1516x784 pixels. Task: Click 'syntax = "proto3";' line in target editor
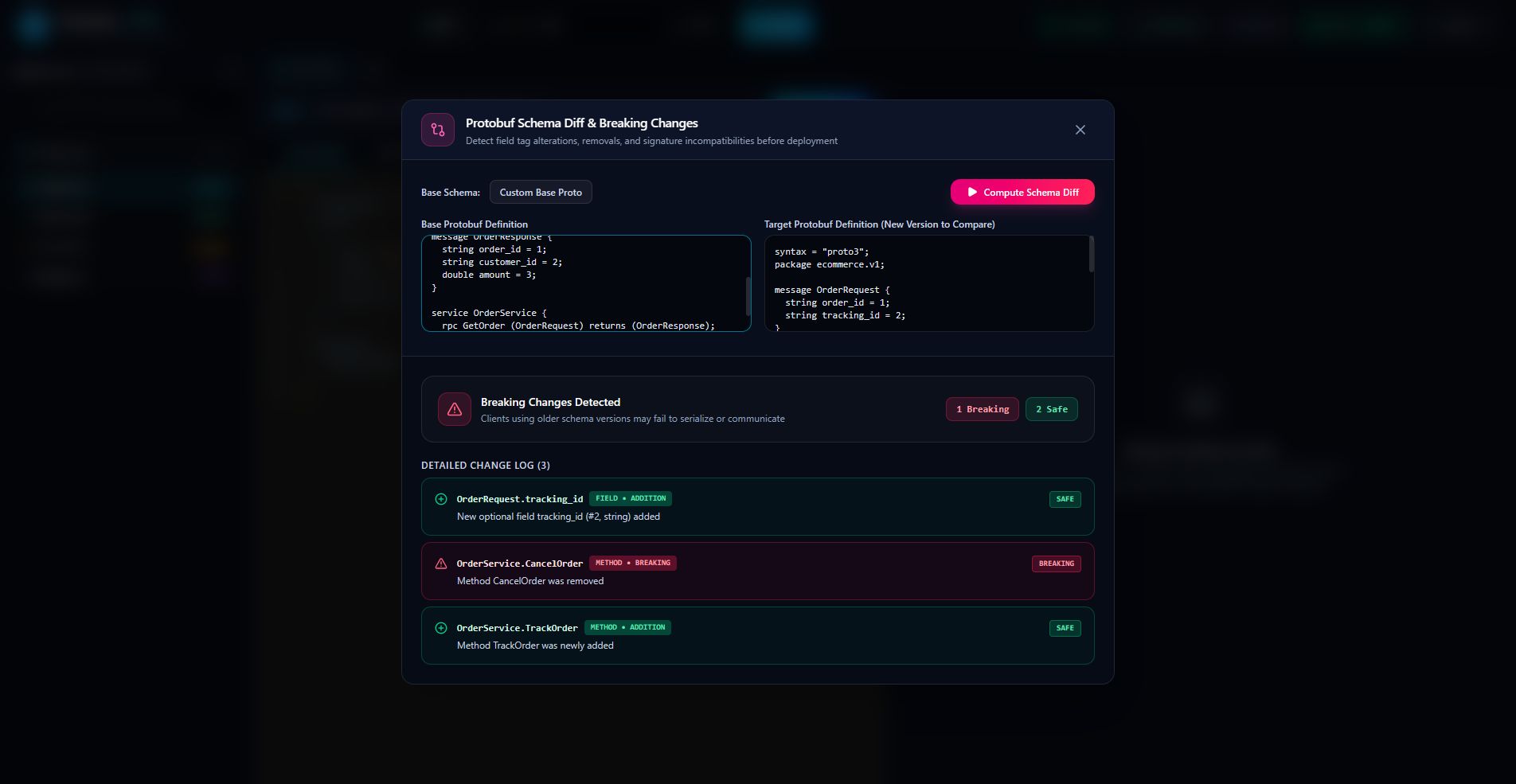(822, 252)
